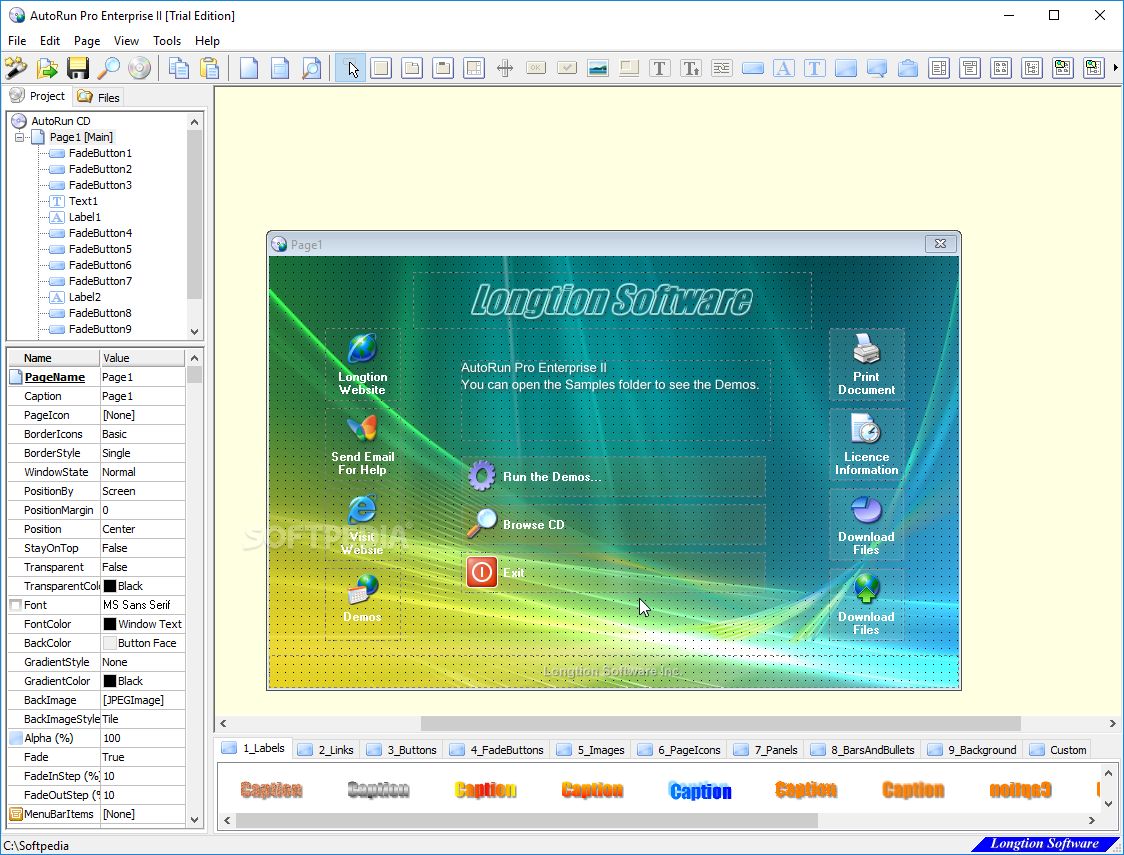The image size is (1124, 855).
Task: Click the Save project toolbar icon
Action: 78,67
